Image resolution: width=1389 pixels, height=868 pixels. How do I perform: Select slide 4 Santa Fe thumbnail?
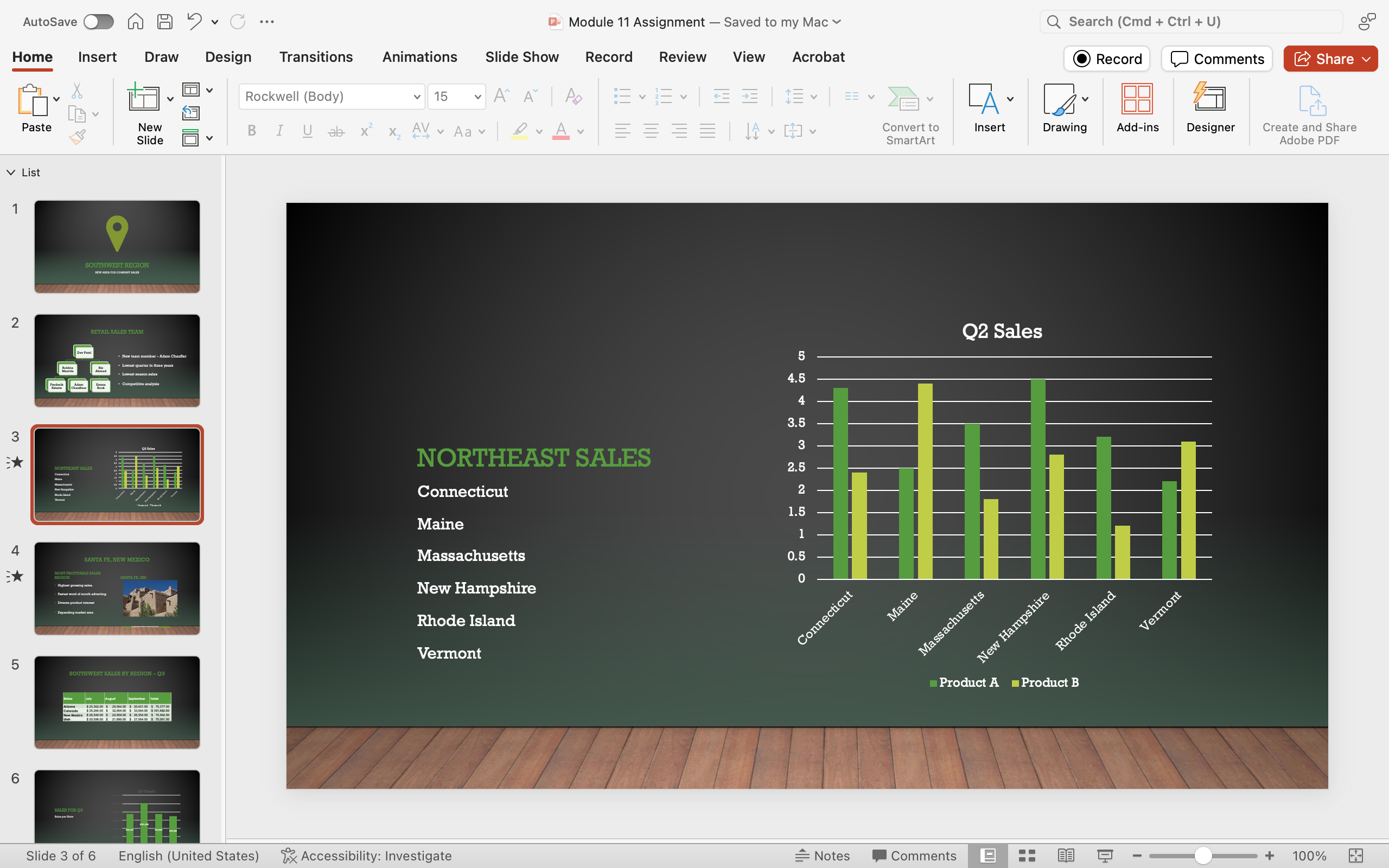[117, 589]
